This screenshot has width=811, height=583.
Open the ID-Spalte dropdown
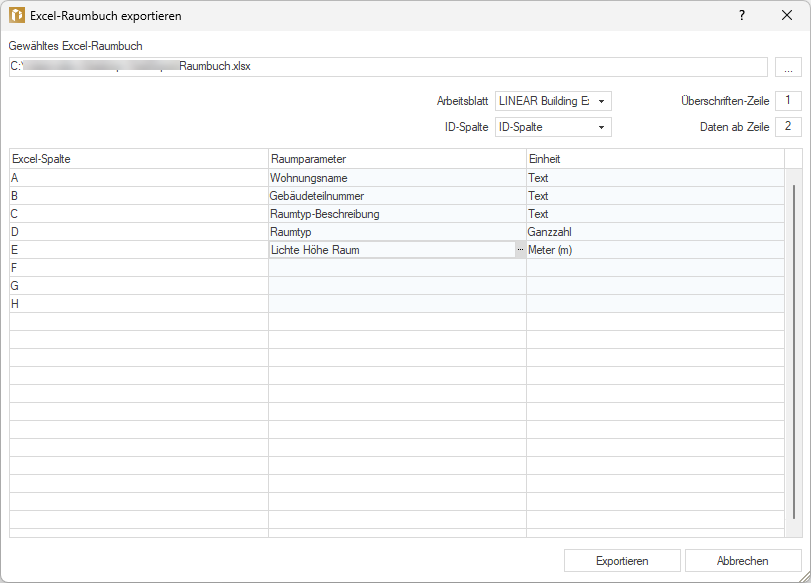click(553, 127)
